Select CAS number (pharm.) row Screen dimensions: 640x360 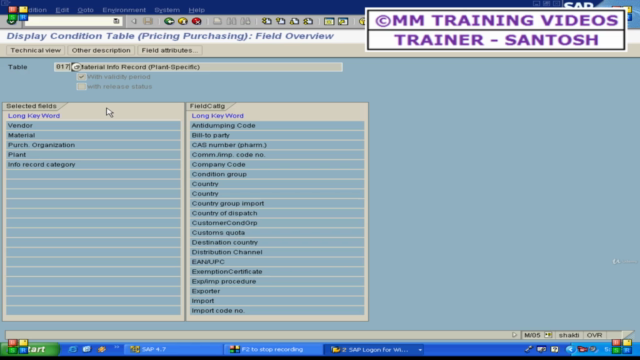point(277,145)
